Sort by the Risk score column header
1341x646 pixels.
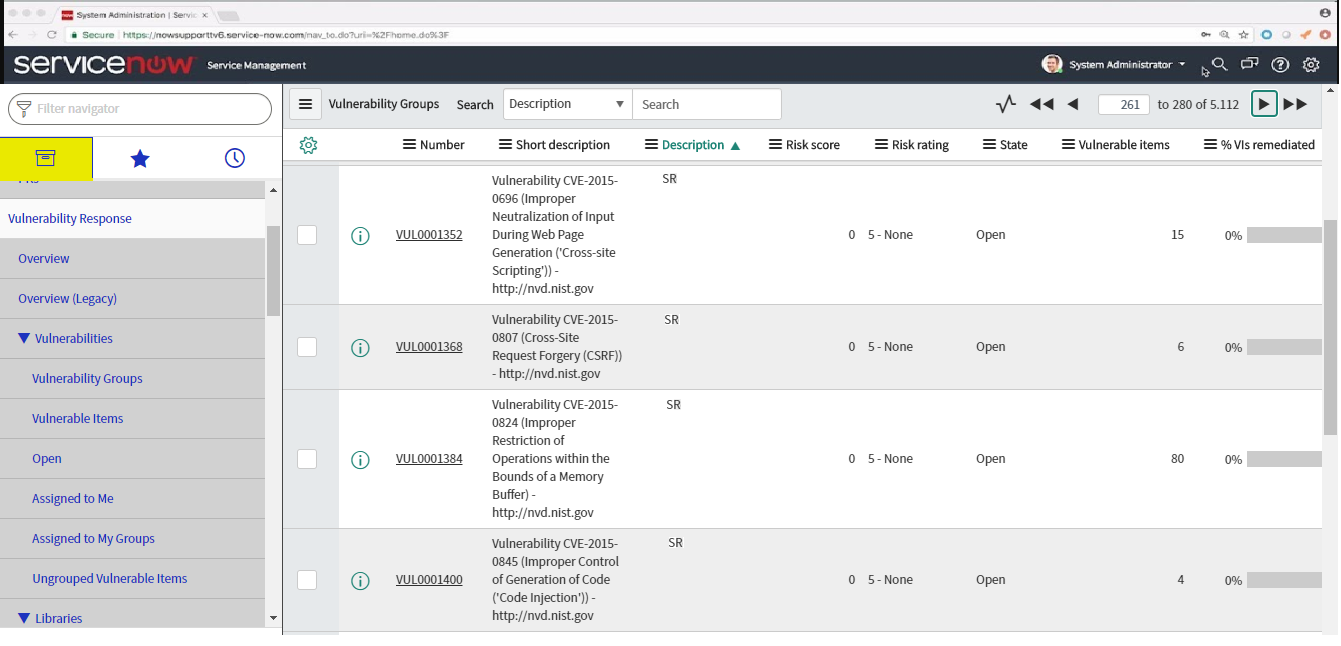(812, 145)
